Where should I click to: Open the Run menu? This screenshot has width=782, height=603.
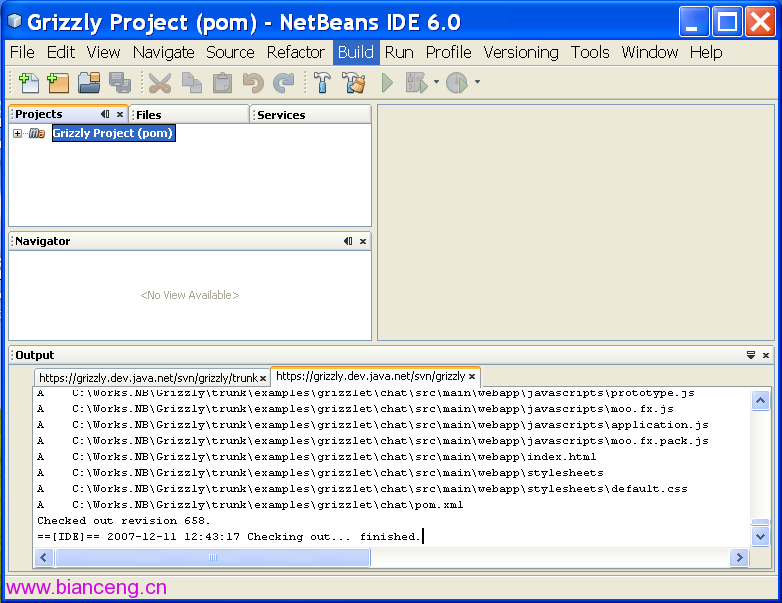[x=399, y=52]
